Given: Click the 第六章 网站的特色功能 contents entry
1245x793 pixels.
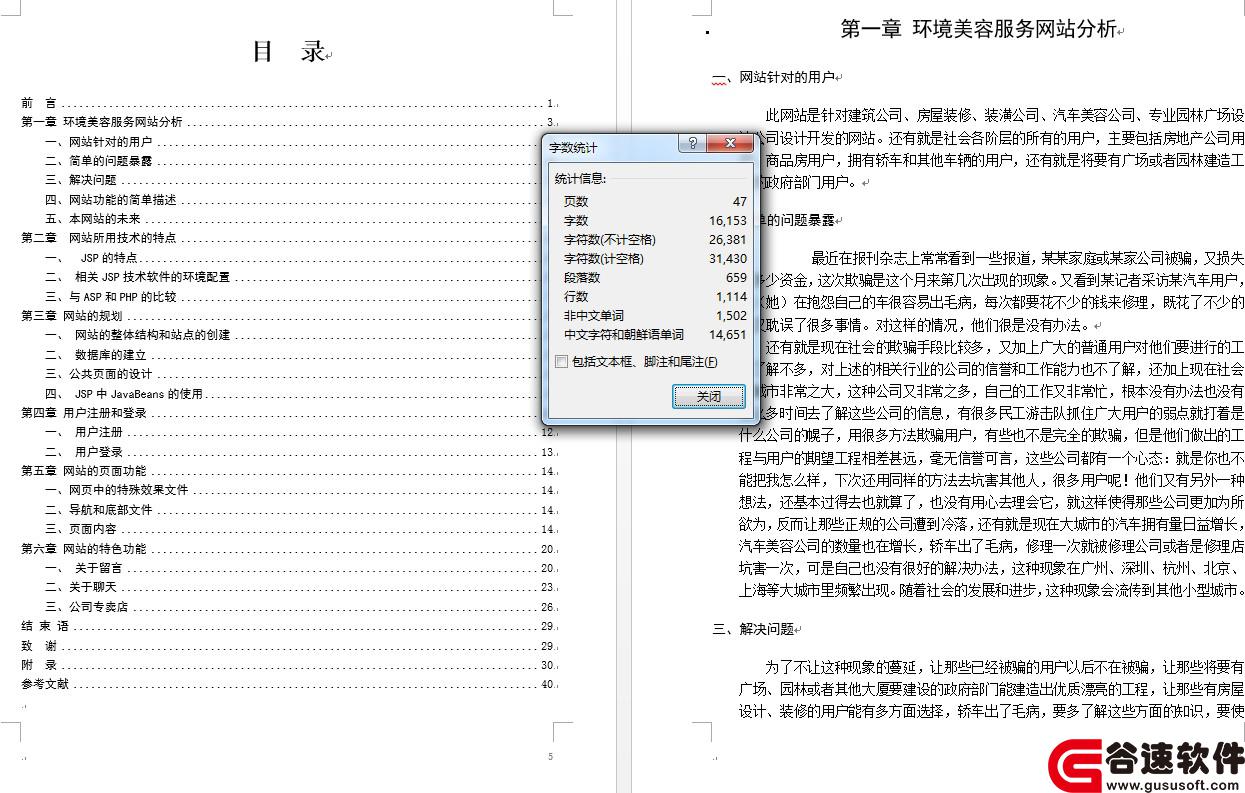Looking at the screenshot, I should coord(288,549).
